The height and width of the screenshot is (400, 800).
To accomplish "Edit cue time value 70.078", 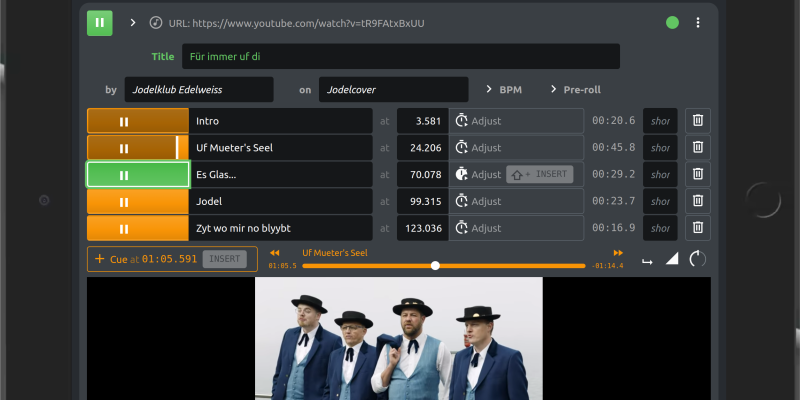I will click(422, 174).
